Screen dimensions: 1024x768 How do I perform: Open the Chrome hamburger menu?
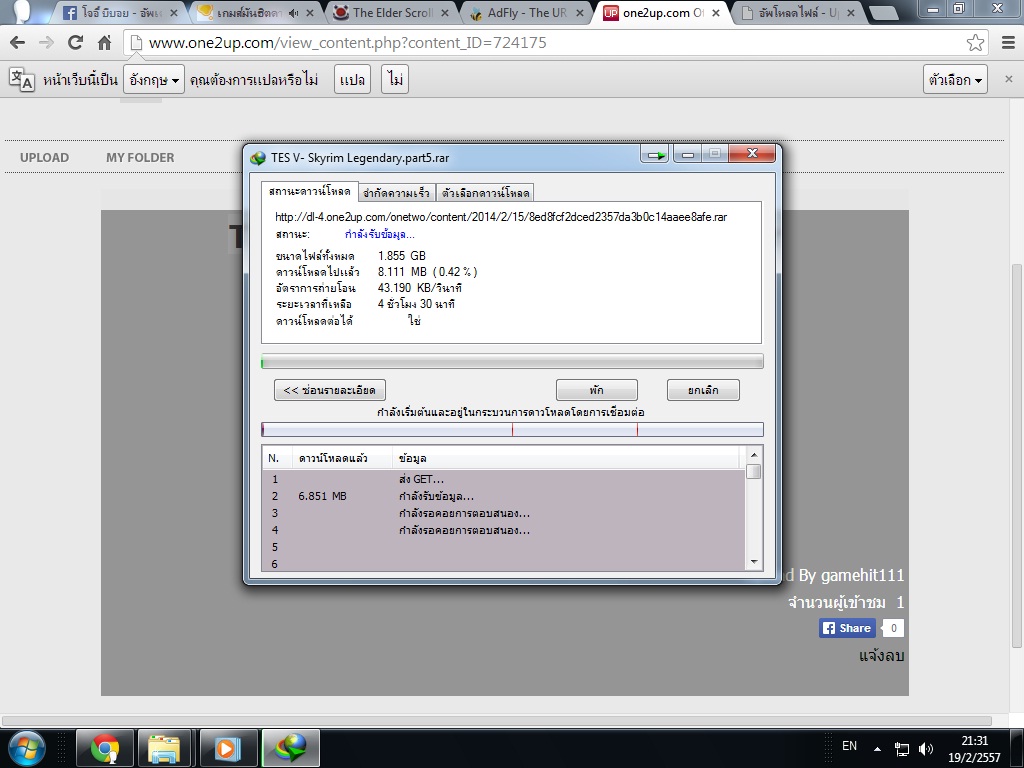click(x=1008, y=43)
